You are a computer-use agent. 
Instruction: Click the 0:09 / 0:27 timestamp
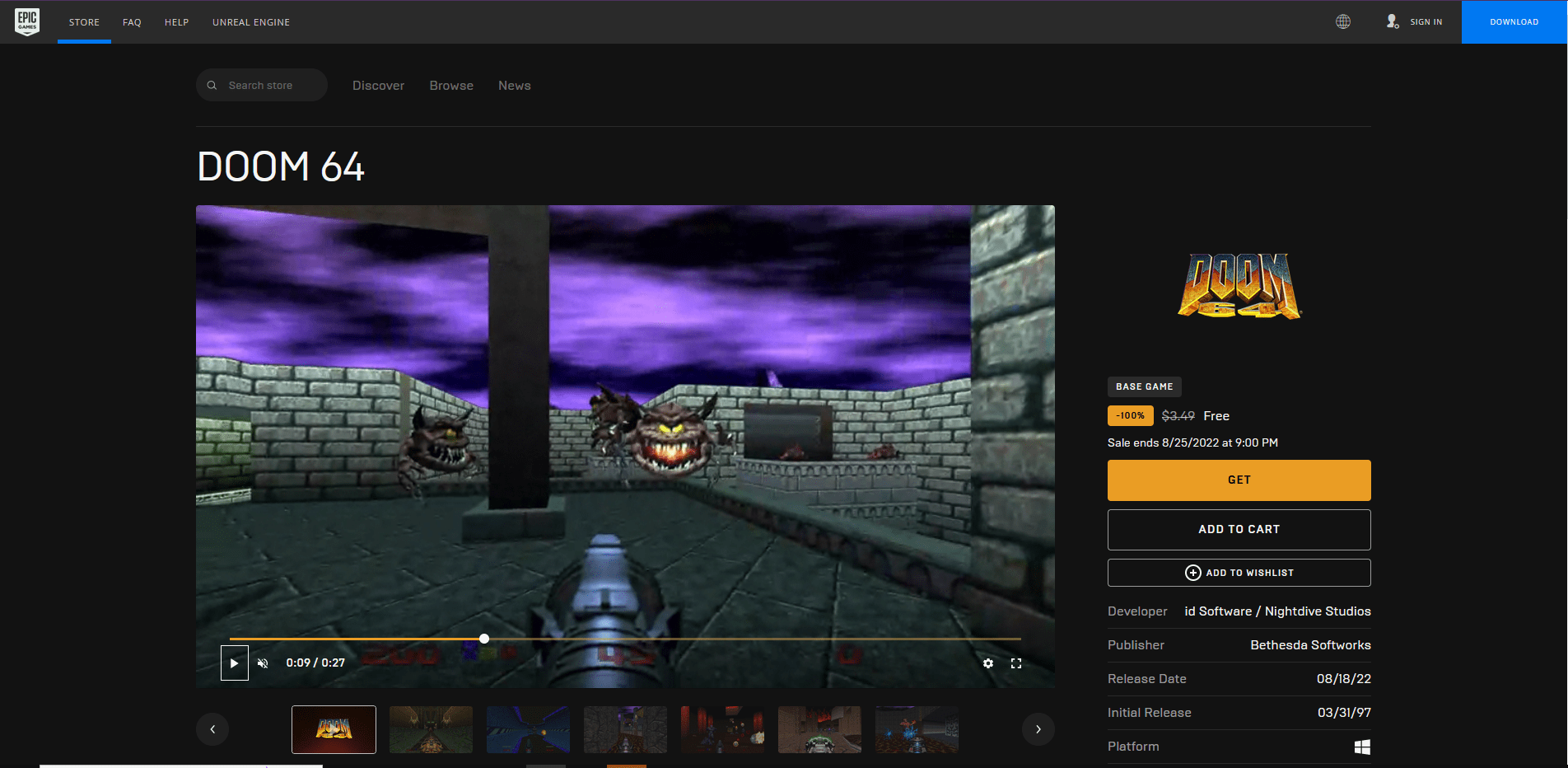[x=315, y=663]
